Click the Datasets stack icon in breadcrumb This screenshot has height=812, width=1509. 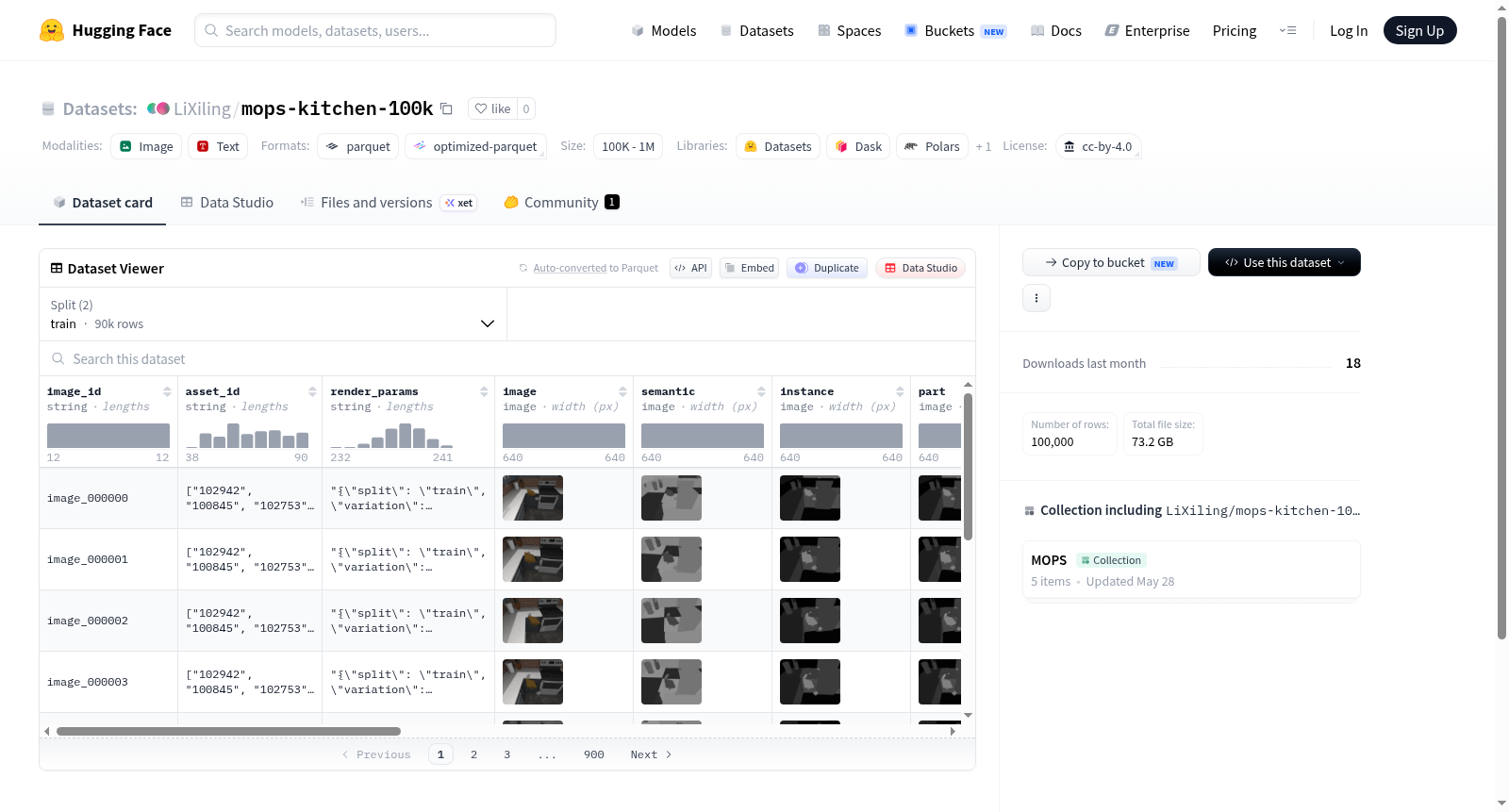(48, 109)
